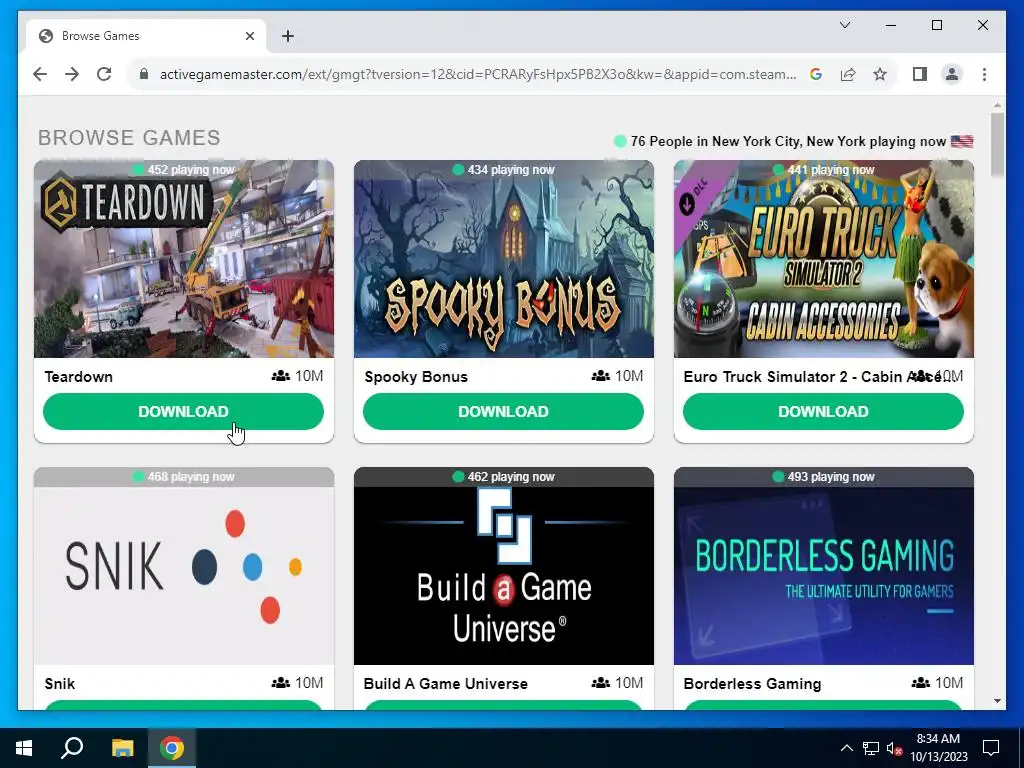Click the muted volume tray icon
Viewport: 1024px width, 768px height.
(894, 748)
